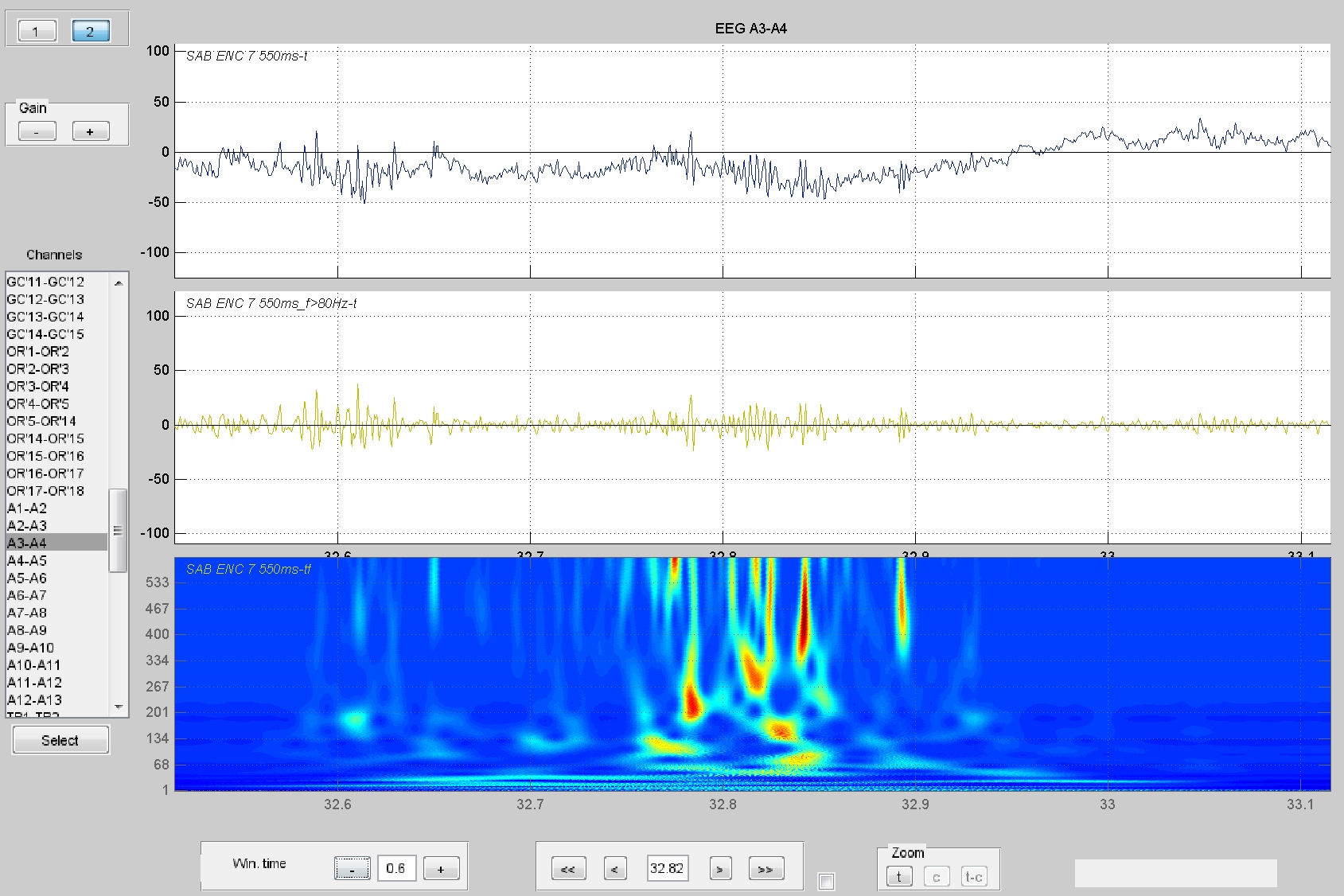Activate Zoom 't-c' toggle button

[974, 877]
